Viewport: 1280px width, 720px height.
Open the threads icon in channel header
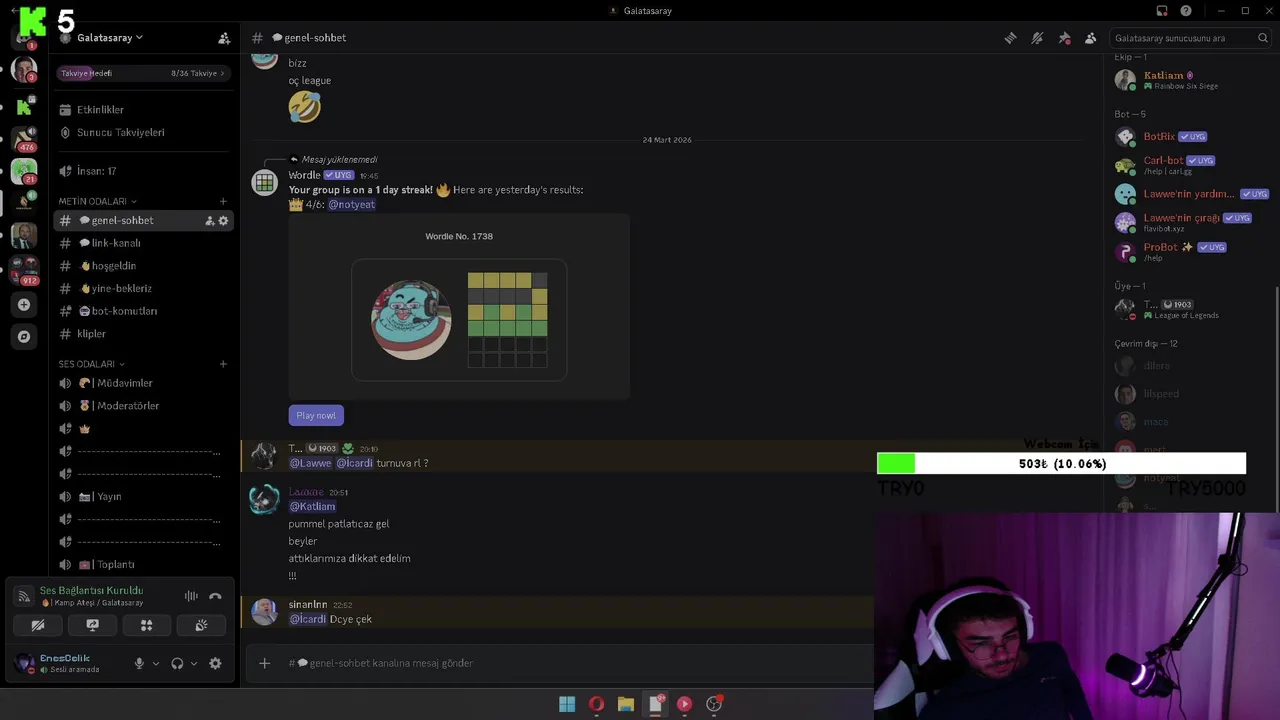(x=1011, y=38)
